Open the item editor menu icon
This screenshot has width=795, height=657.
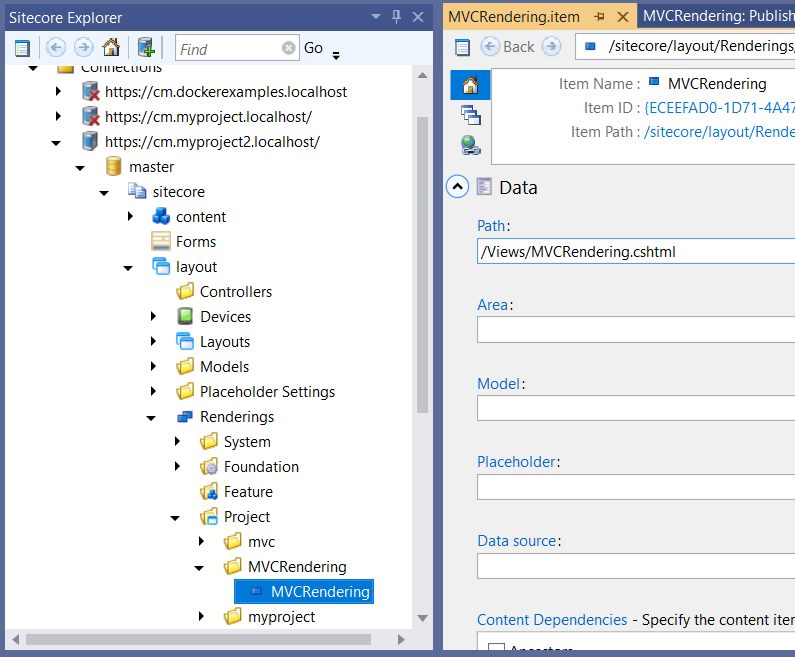(462, 47)
